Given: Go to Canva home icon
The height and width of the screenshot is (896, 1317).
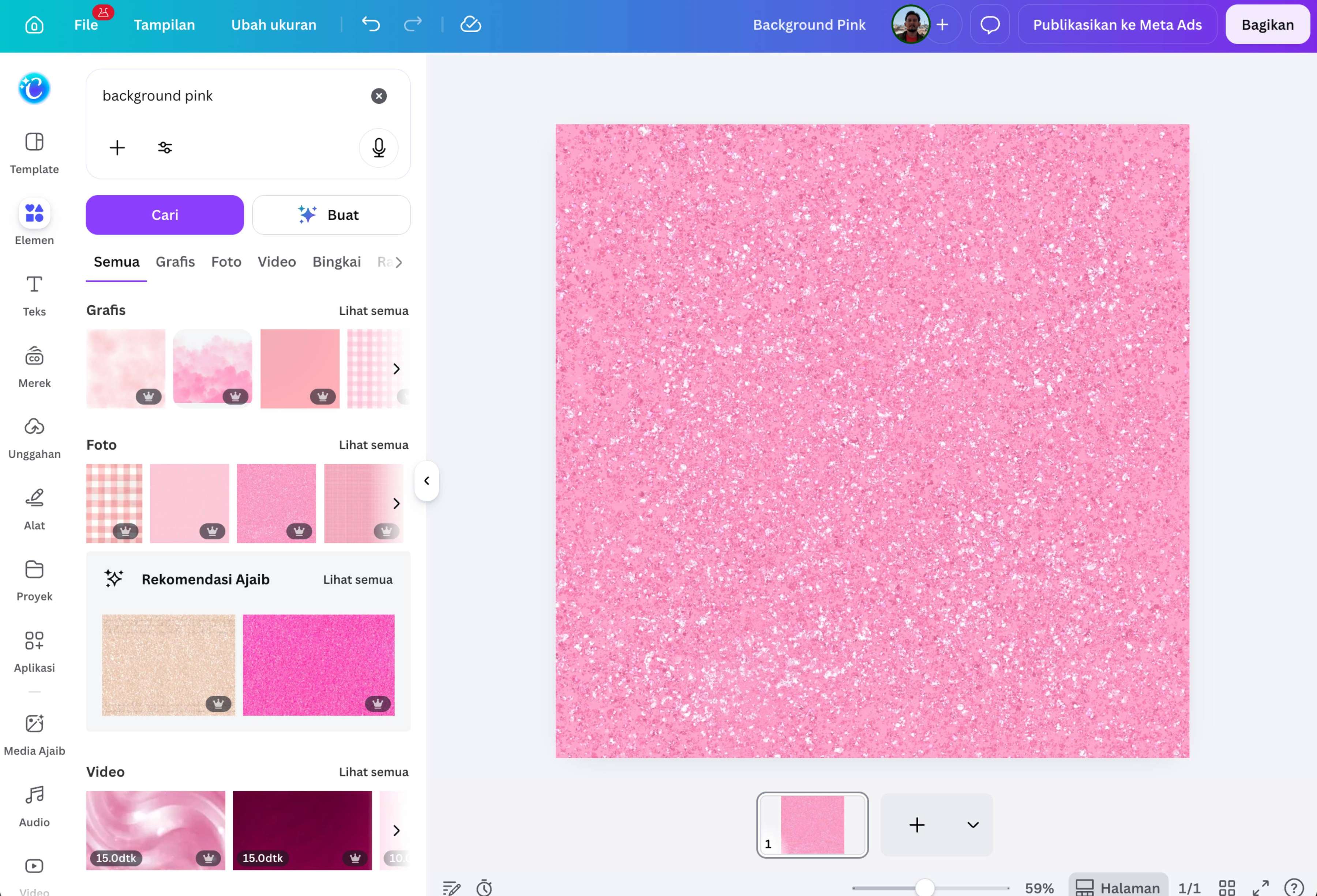Looking at the screenshot, I should pyautogui.click(x=34, y=25).
